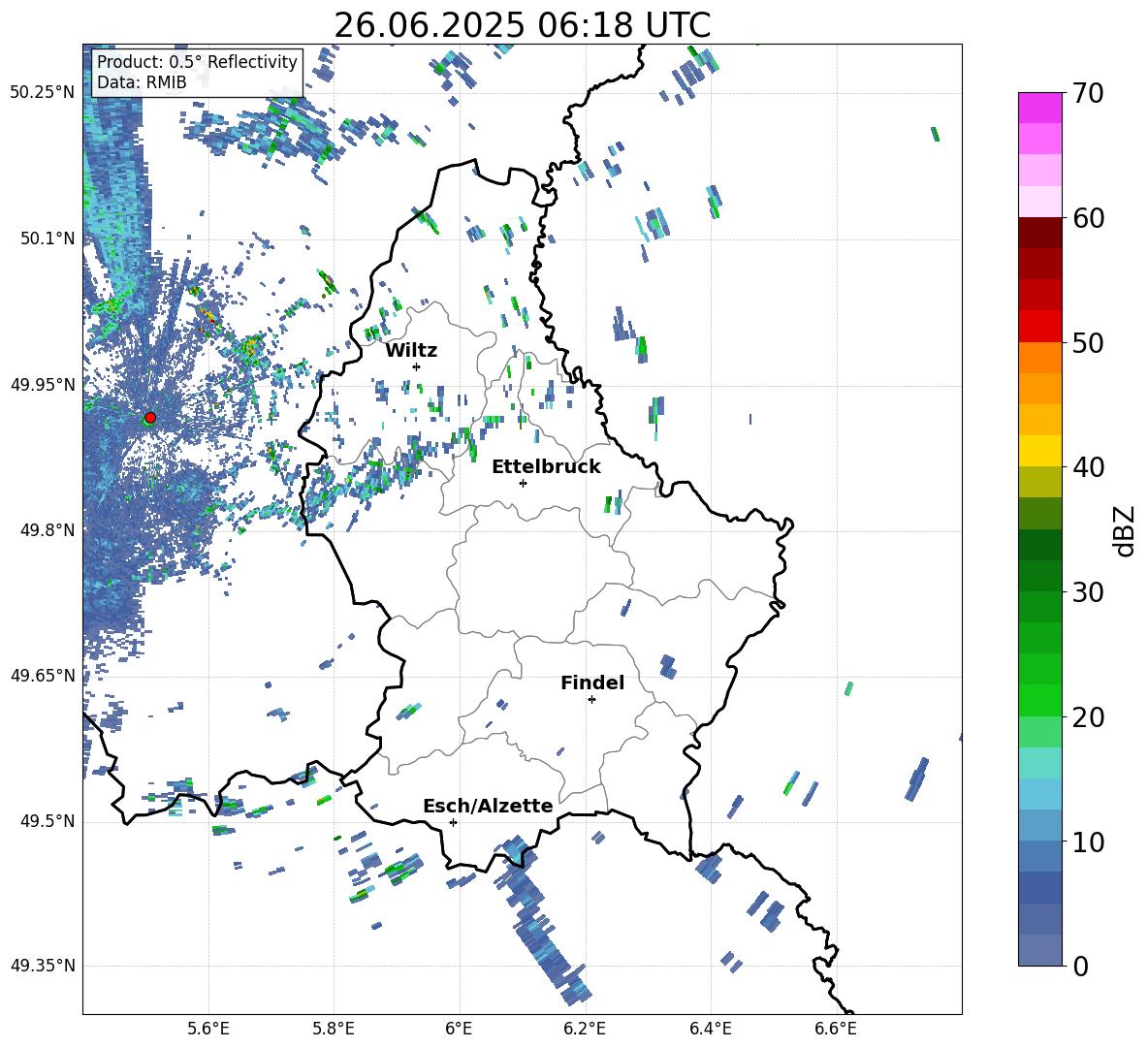Click the 'Findel' city label
Screen dimensions: 1148x1048
(592, 683)
